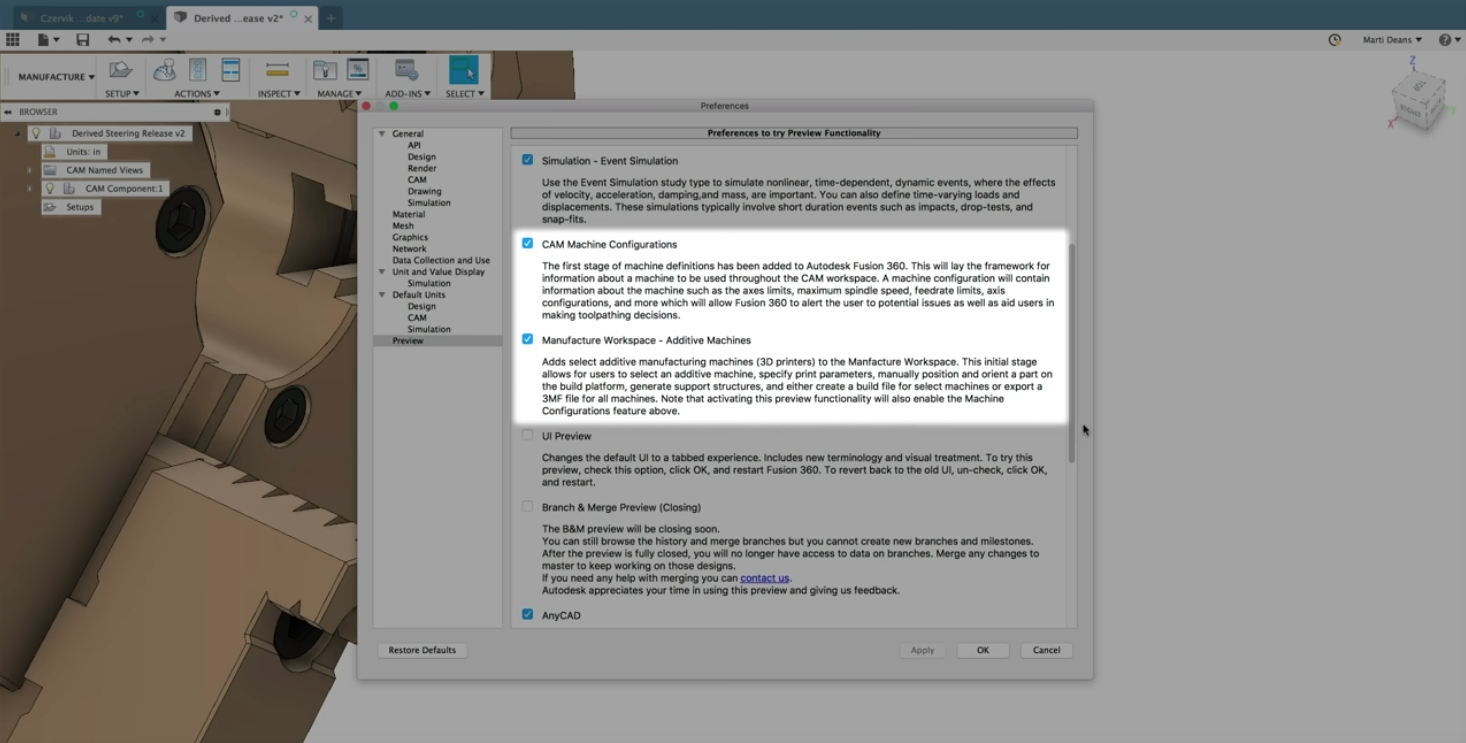The image size is (1466, 743).
Task: Click OK in Preferences dialog
Action: point(983,650)
